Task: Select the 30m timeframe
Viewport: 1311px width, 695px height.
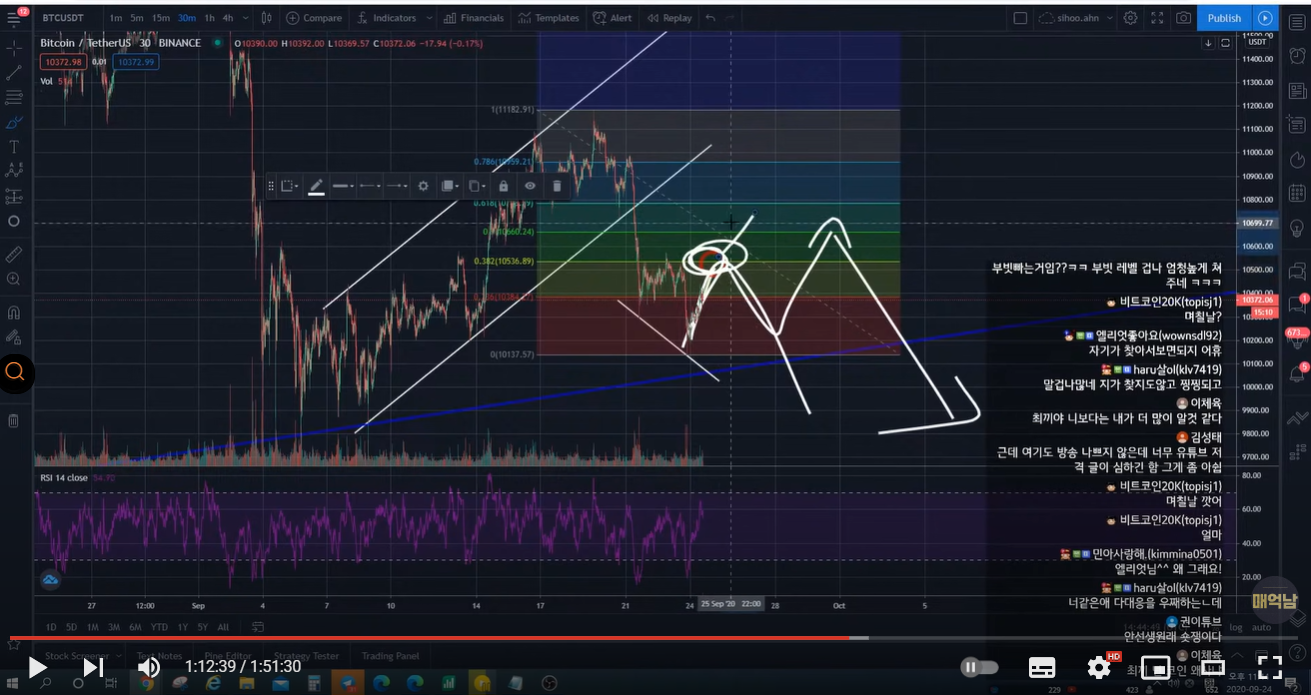Action: pyautogui.click(x=186, y=18)
